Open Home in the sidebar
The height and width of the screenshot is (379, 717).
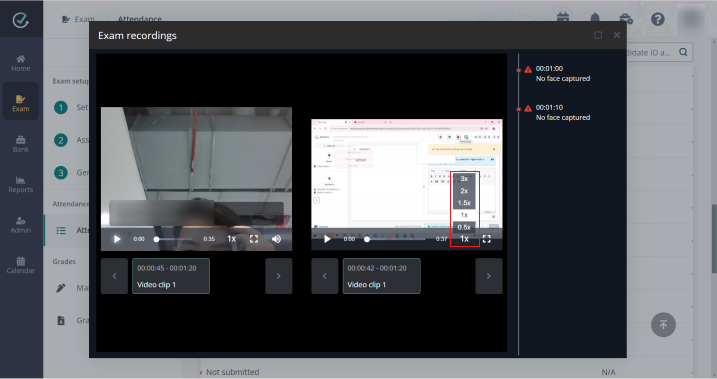[21, 63]
